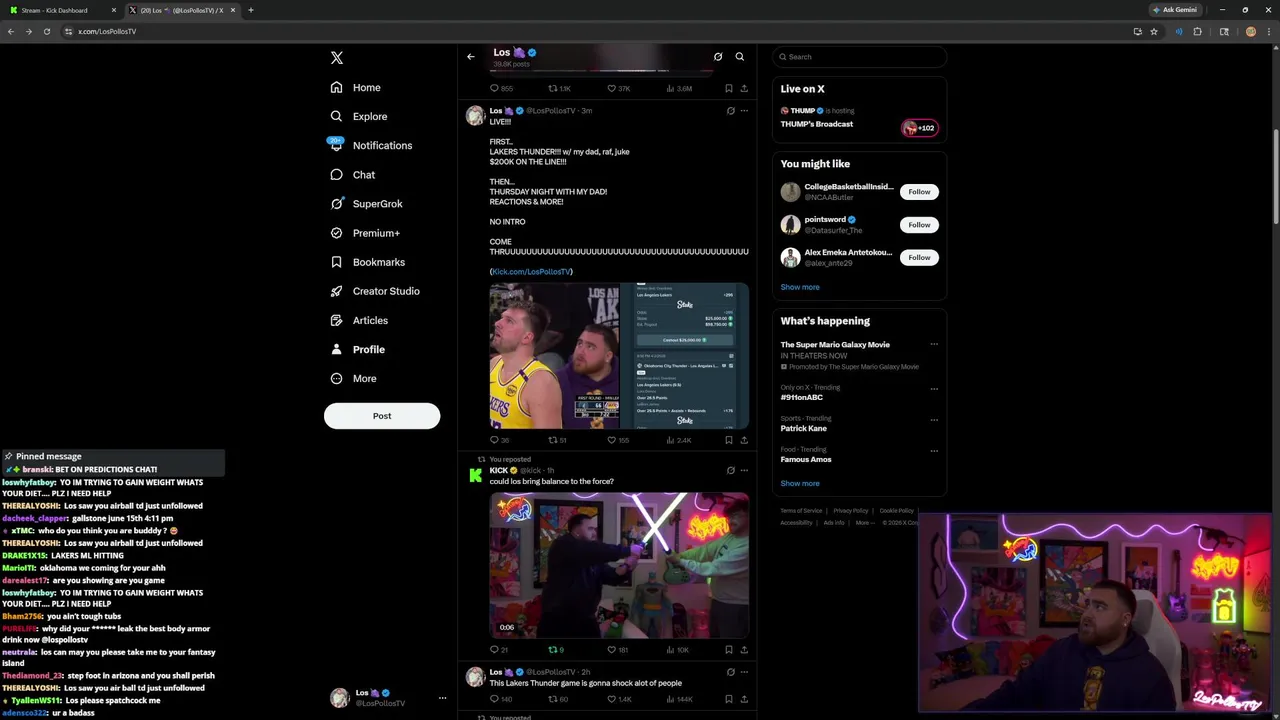The image size is (1280, 720).
Task: Open Articles in the sidebar
Action: click(x=359, y=320)
